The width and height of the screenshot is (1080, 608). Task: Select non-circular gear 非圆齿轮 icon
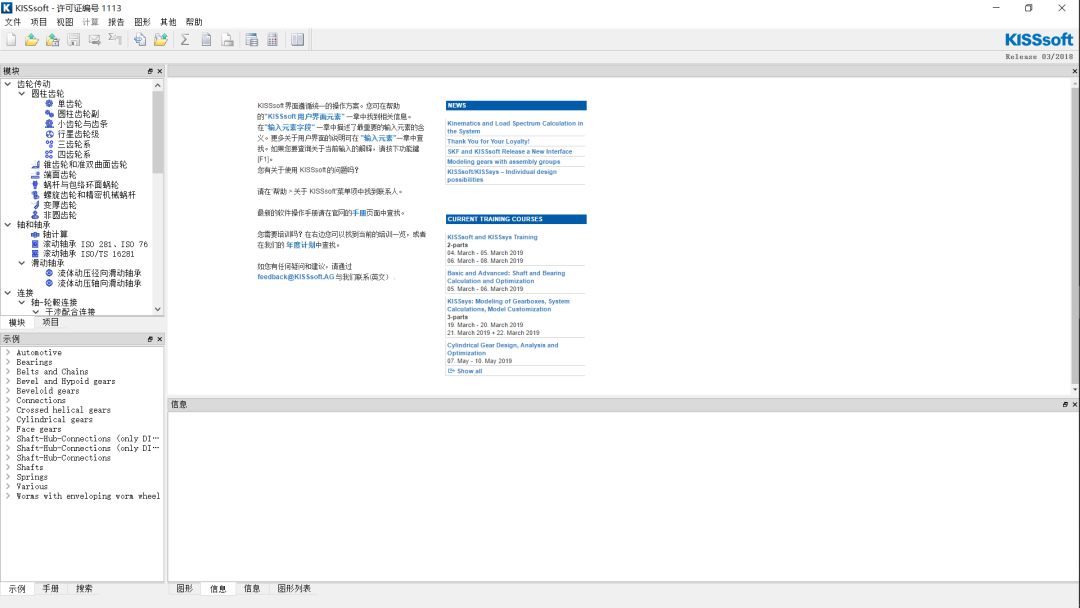click(36, 215)
